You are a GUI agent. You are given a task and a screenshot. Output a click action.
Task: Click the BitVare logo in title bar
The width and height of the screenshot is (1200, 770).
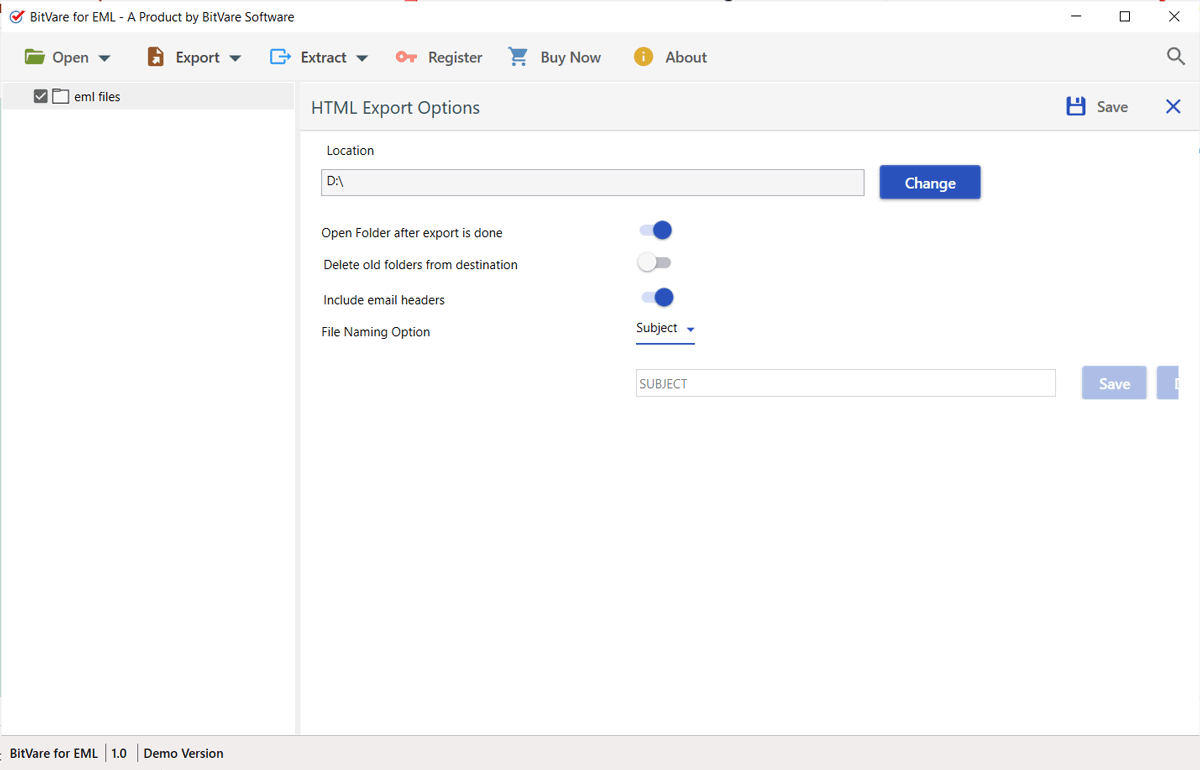[x=16, y=16]
